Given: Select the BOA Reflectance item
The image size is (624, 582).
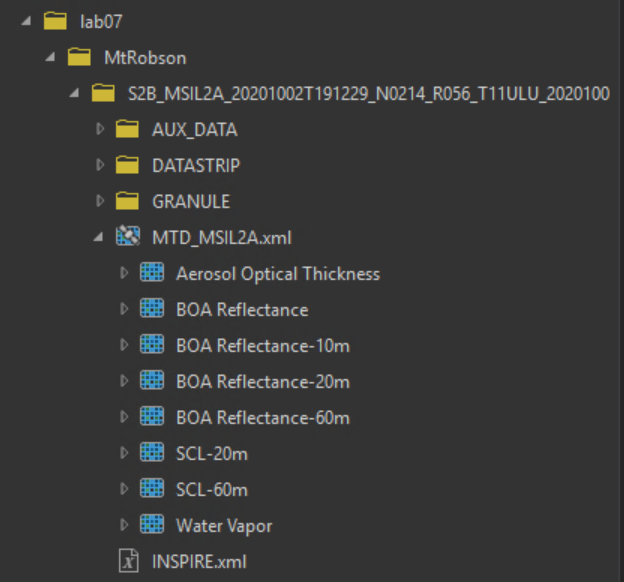Looking at the screenshot, I should coord(242,310).
